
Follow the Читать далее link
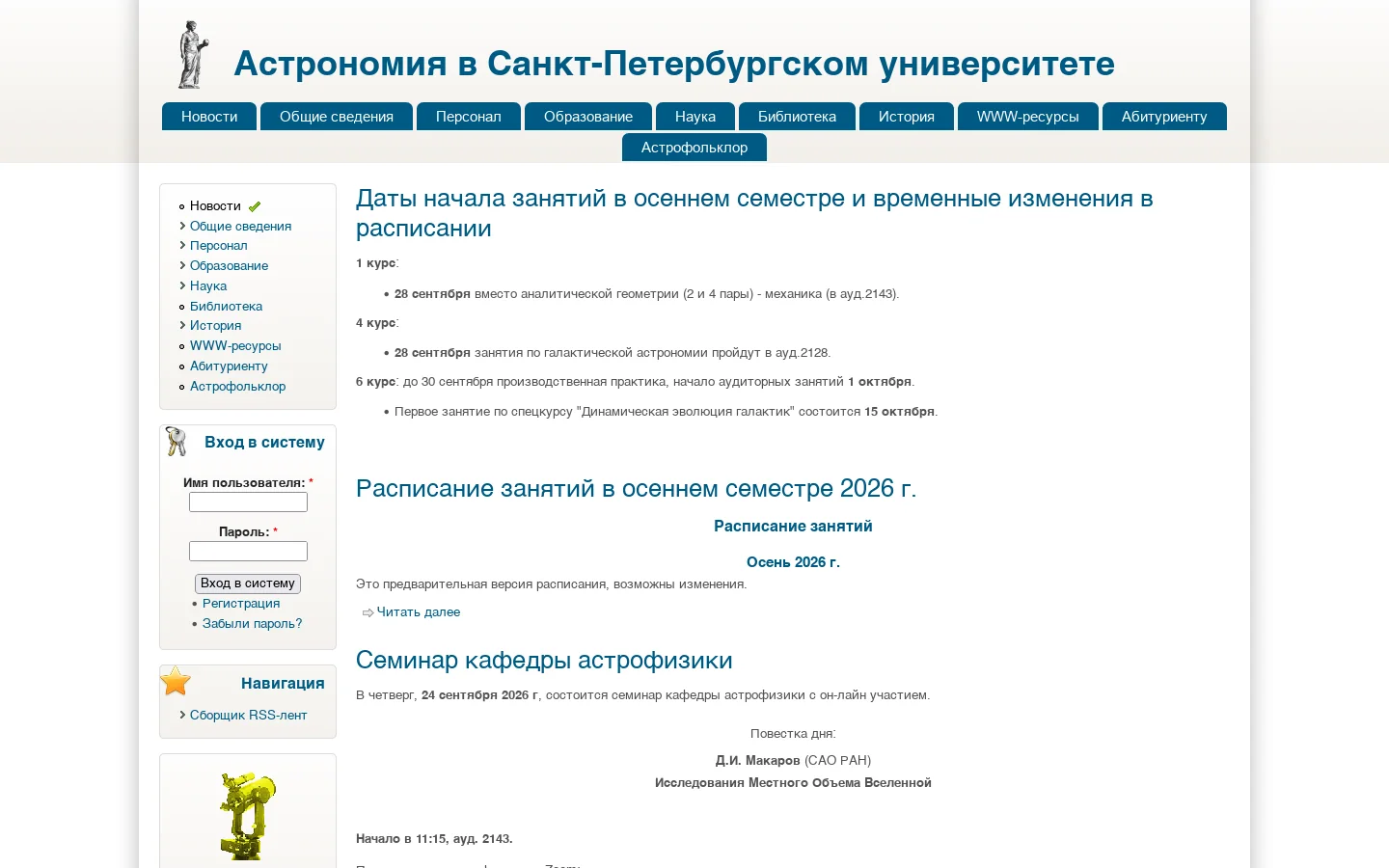click(418, 611)
